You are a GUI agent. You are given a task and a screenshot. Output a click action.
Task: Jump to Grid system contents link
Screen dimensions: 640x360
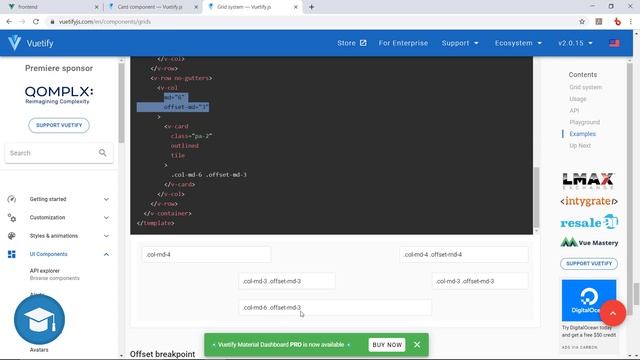[x=585, y=87]
